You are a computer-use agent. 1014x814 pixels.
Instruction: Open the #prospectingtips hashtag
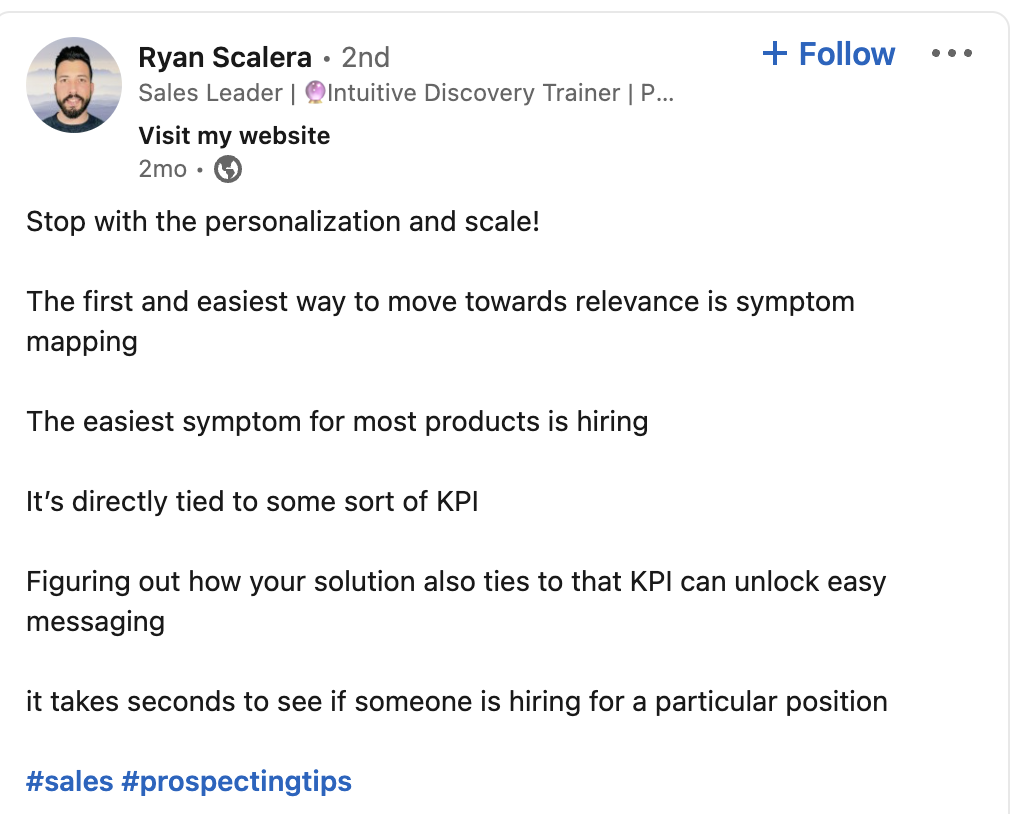(236, 781)
